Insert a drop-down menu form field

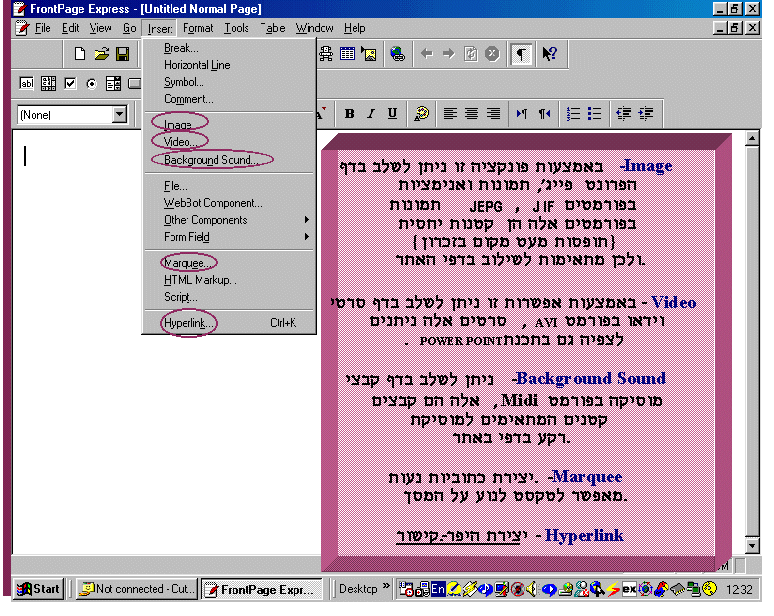click(x=113, y=83)
